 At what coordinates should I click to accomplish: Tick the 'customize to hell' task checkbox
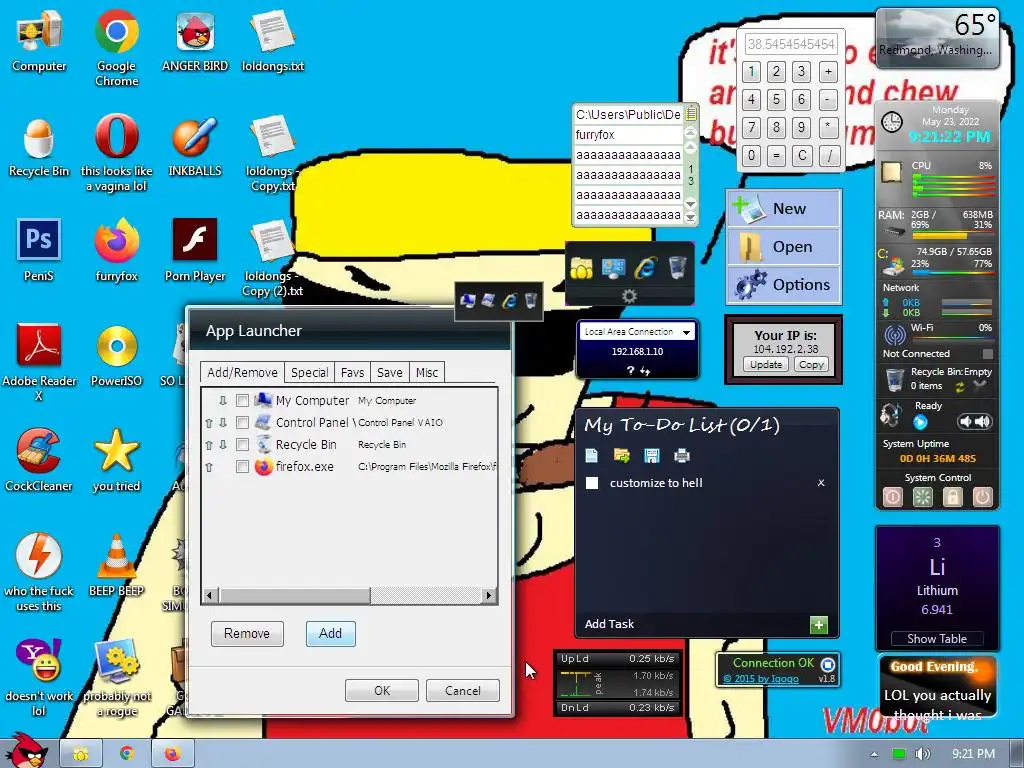(592, 483)
